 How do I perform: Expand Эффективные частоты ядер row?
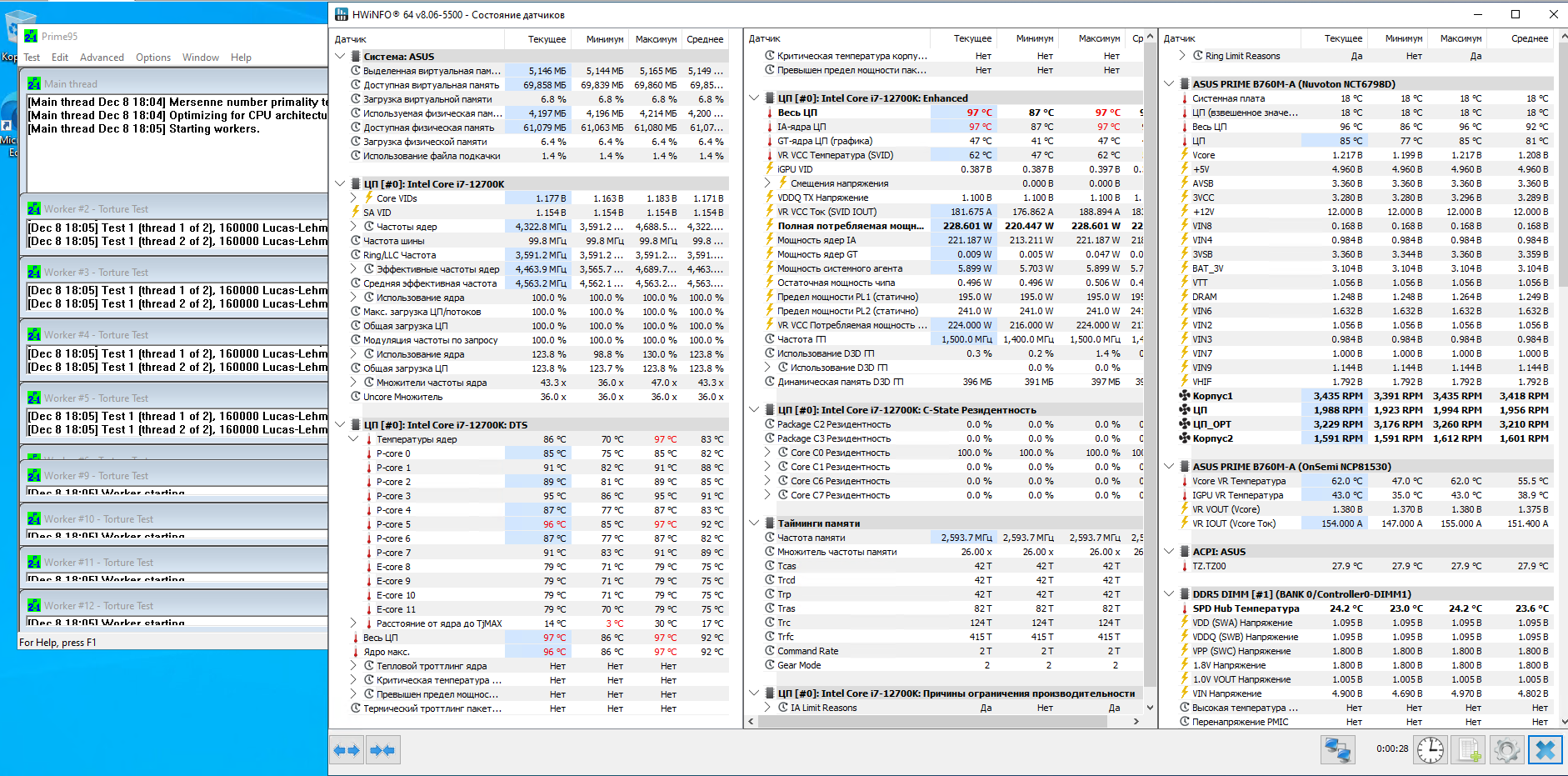[353, 269]
